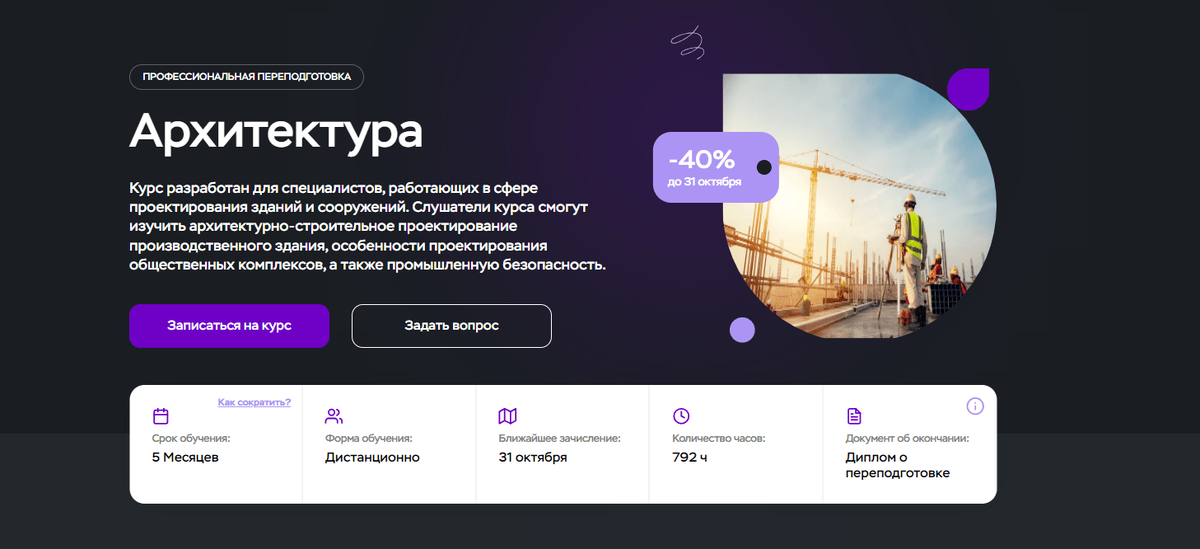Click the 5 Месяцев value
The height and width of the screenshot is (549, 1200).
pos(185,457)
